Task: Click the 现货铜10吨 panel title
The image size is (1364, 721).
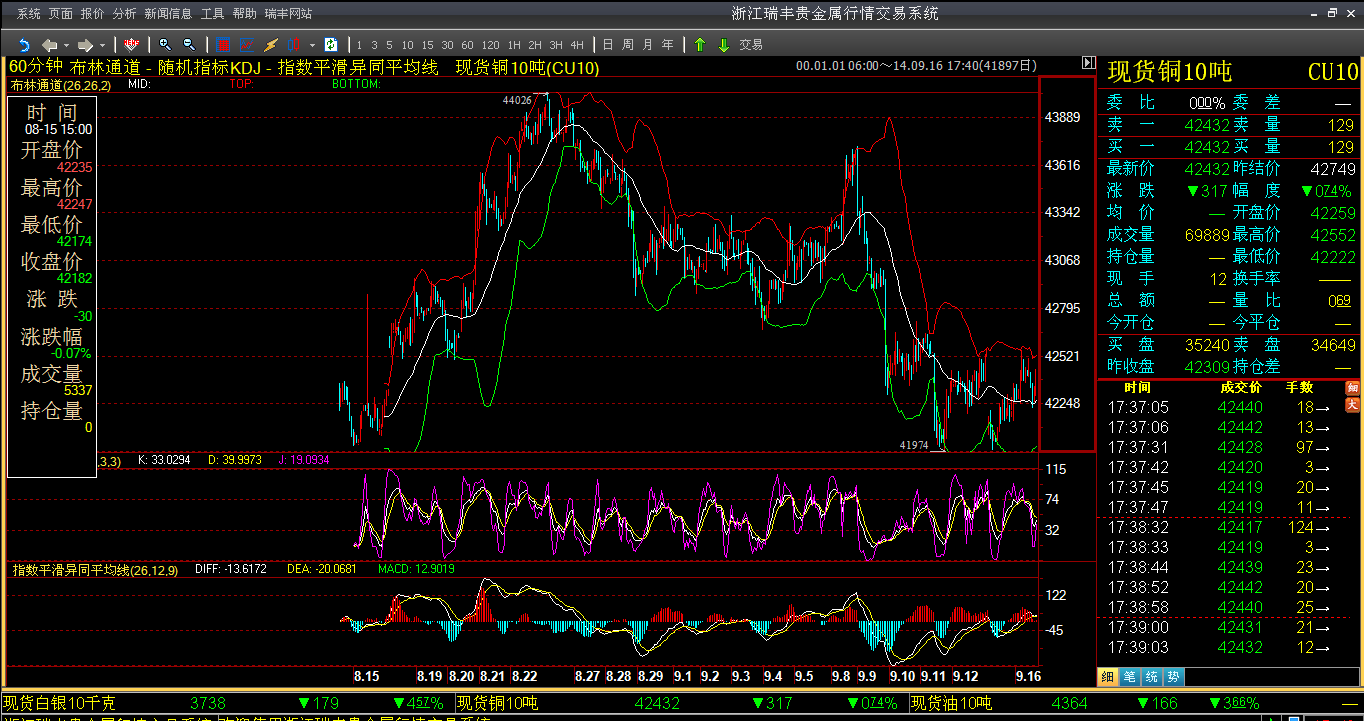Action: coord(1170,72)
